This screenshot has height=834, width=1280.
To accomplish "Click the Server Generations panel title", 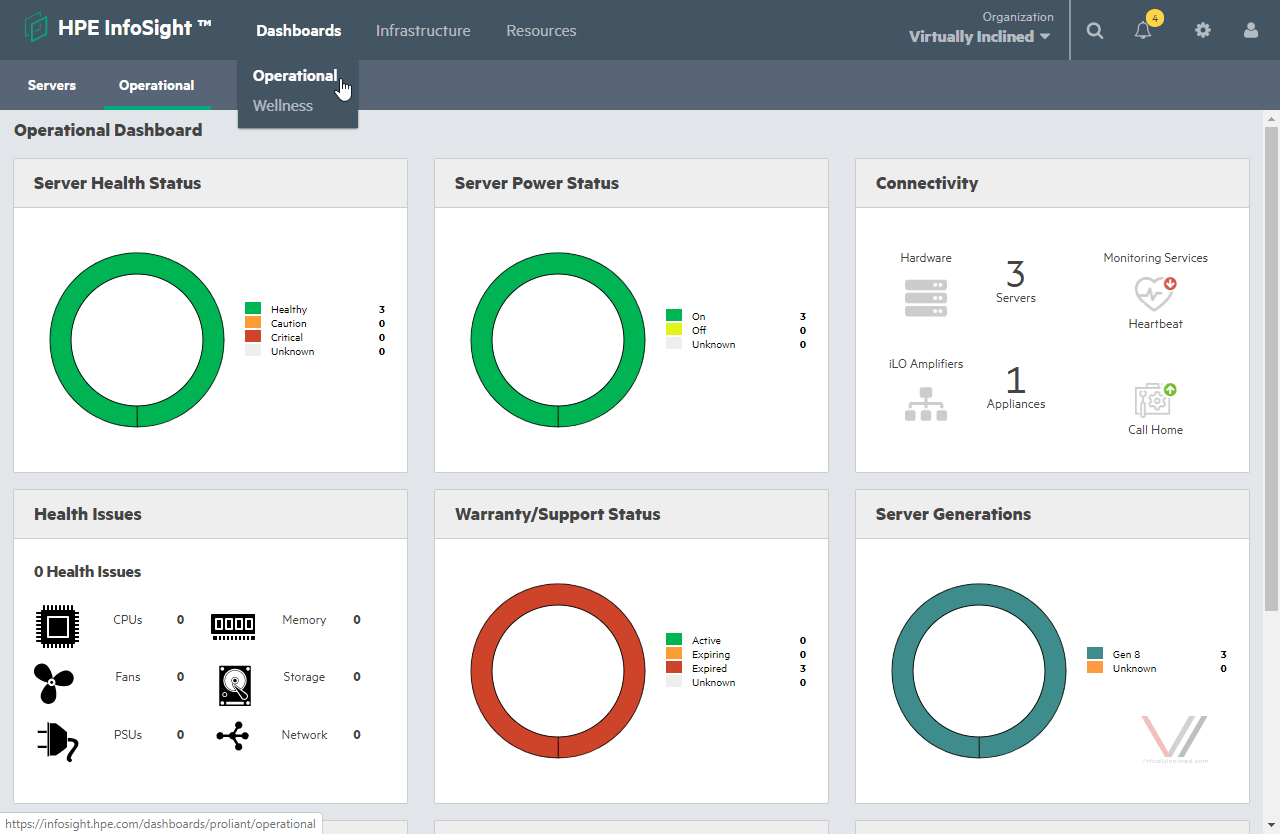I will point(953,514).
